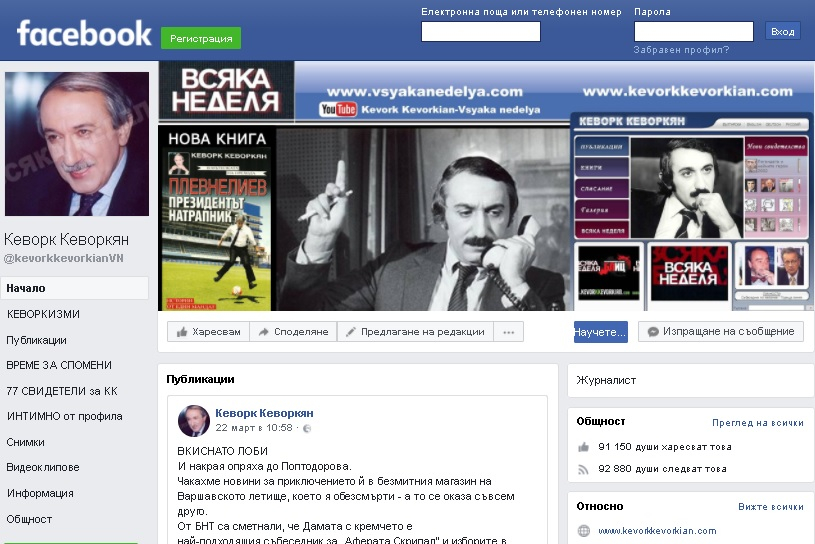Click the Журналист category text
Viewport: 815px width, 544px height.
(606, 380)
